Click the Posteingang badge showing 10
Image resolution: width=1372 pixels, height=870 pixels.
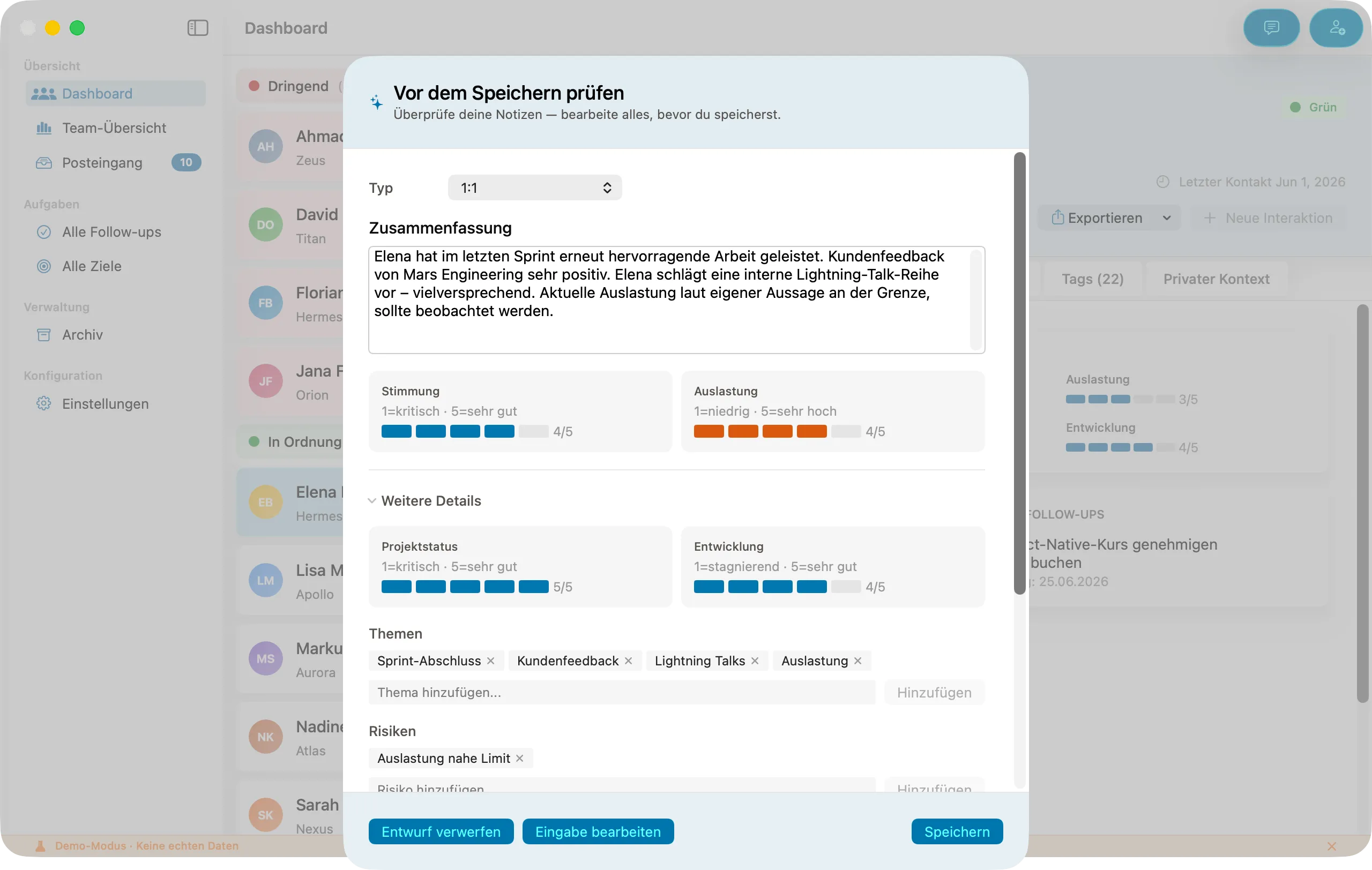[186, 163]
